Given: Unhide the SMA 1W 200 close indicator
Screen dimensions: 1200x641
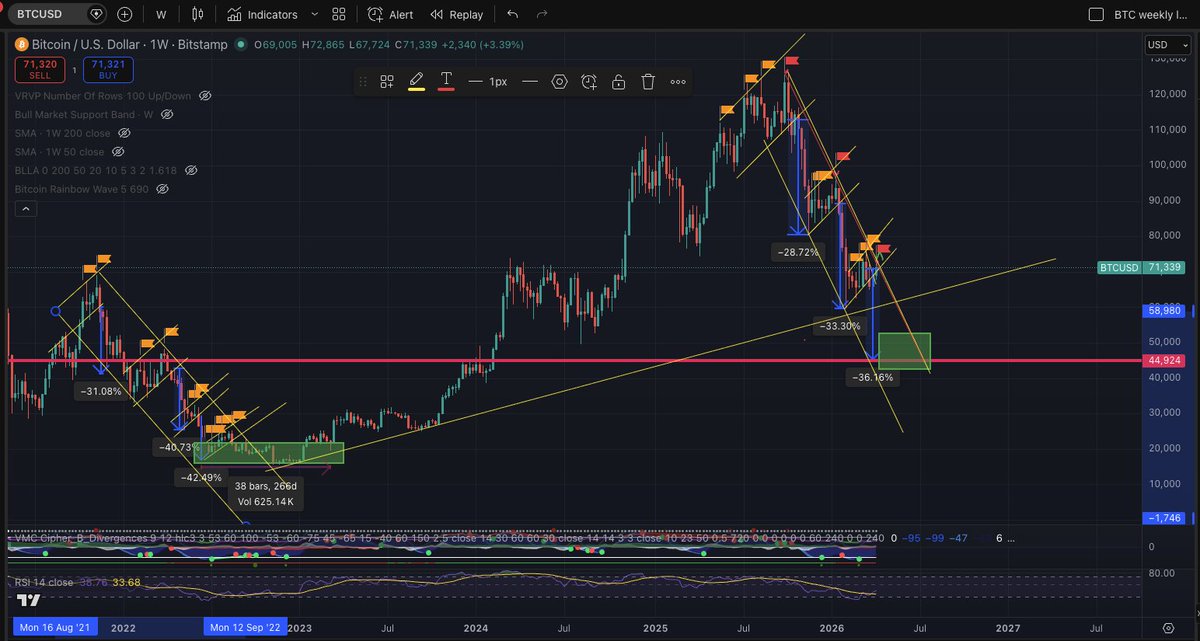Looking at the screenshot, I should pos(124,133).
